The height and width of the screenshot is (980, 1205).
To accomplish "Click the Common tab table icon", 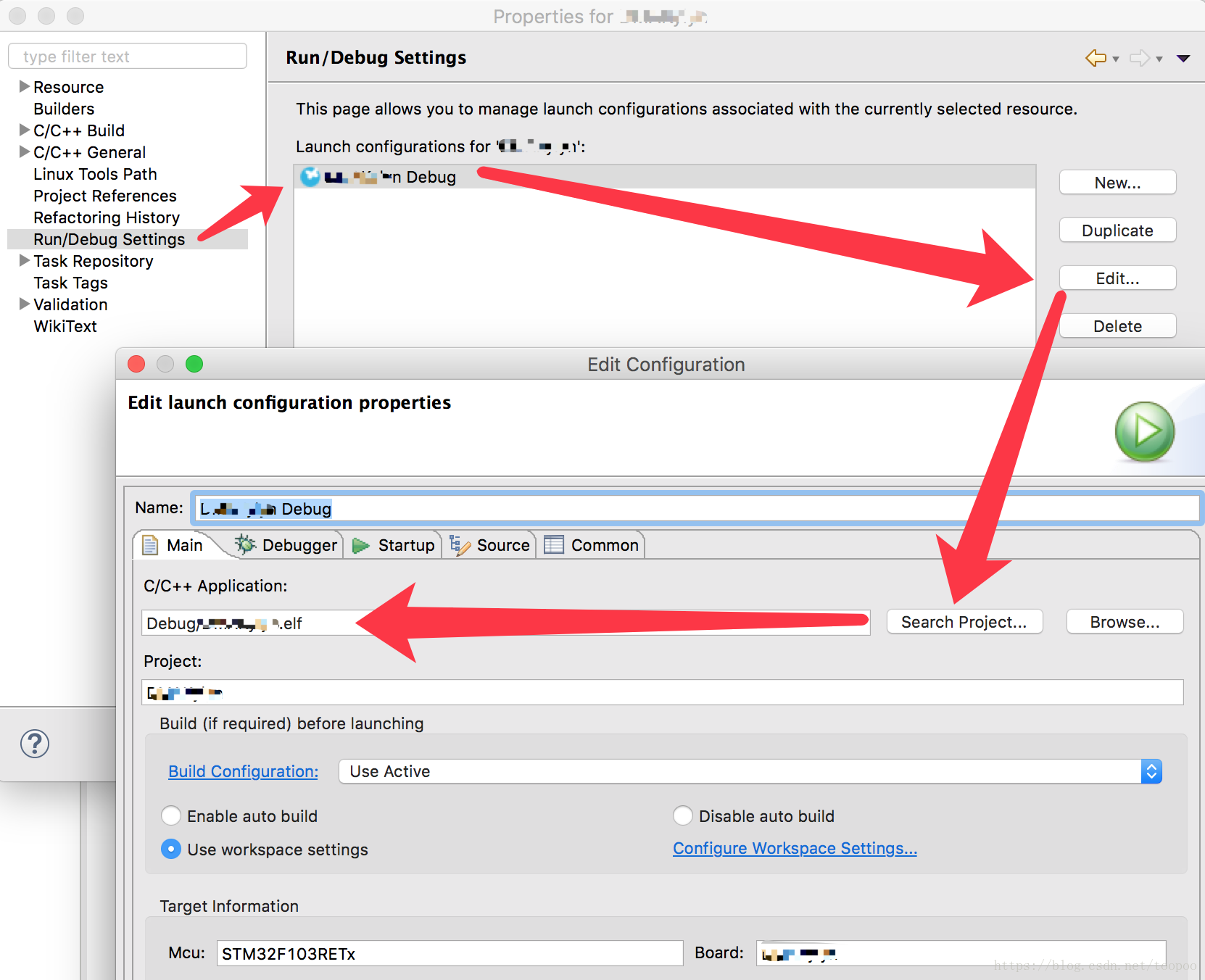I will 554,544.
